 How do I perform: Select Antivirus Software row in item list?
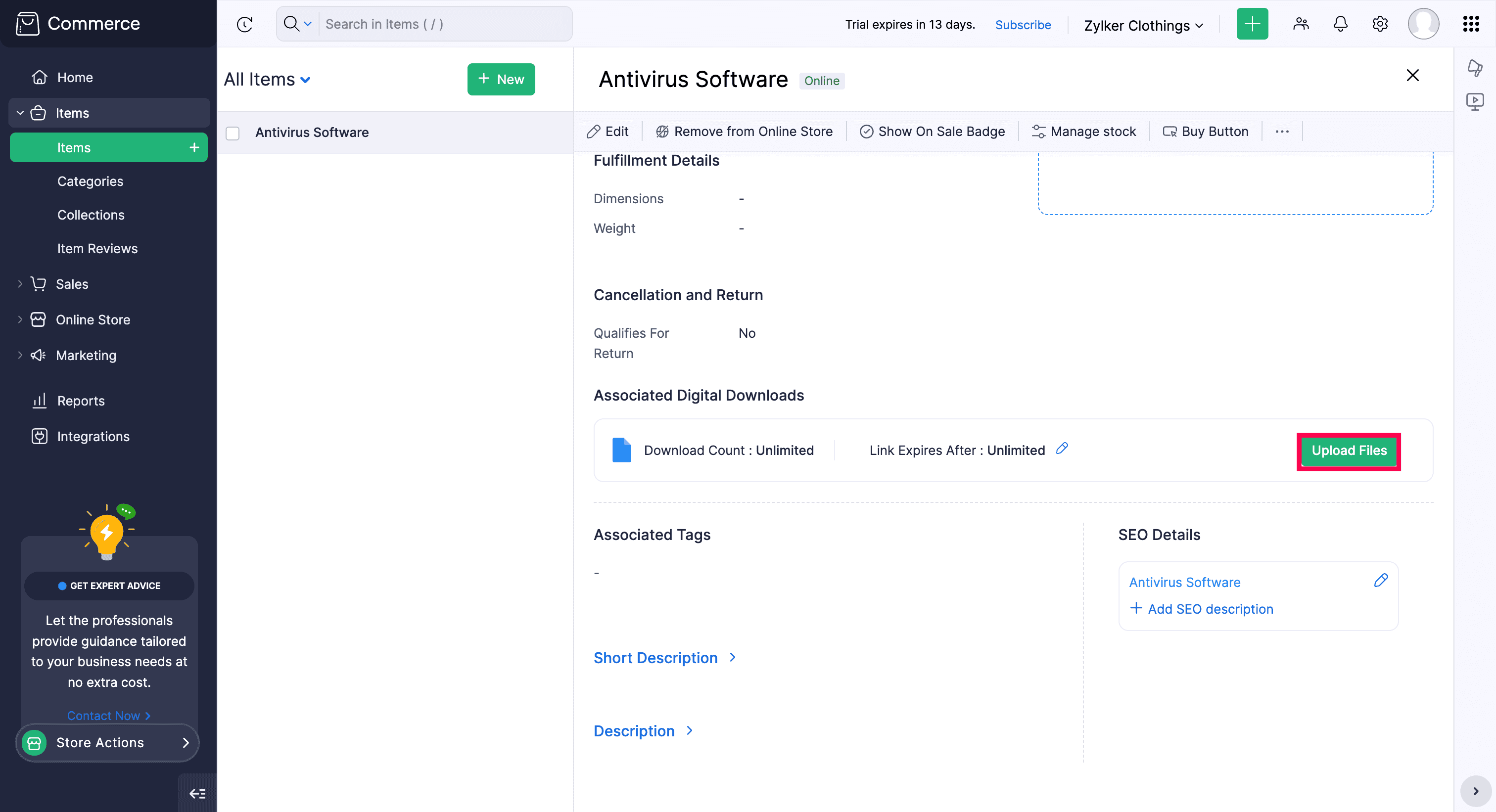click(395, 133)
